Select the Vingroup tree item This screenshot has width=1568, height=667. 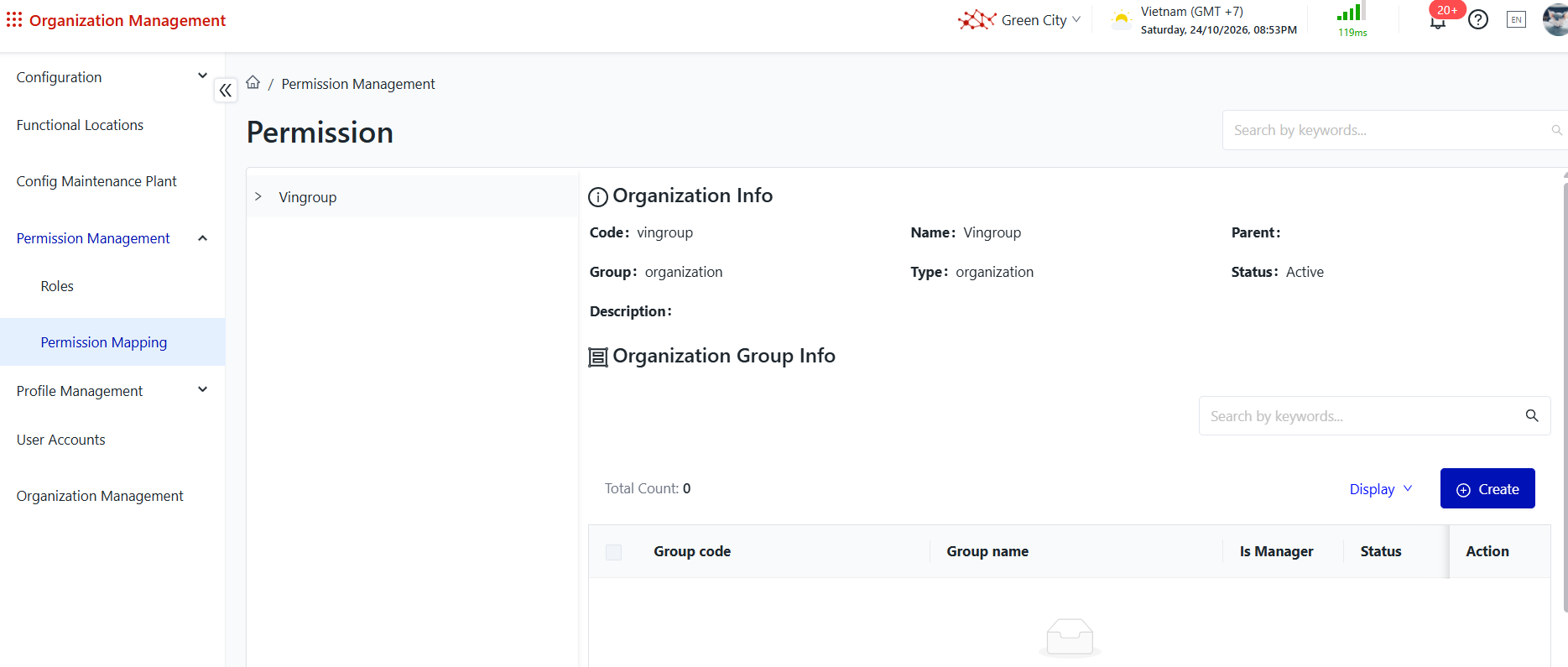[x=308, y=197]
